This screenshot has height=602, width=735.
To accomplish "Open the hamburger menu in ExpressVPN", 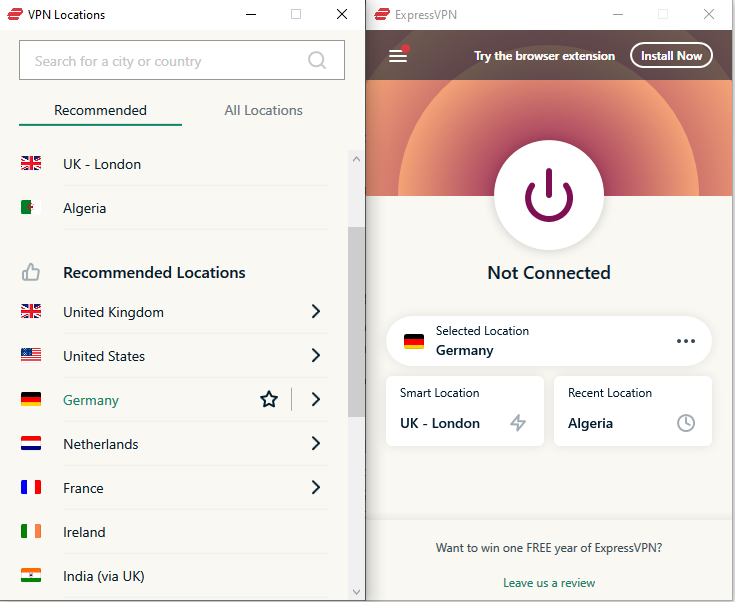I will click(398, 56).
